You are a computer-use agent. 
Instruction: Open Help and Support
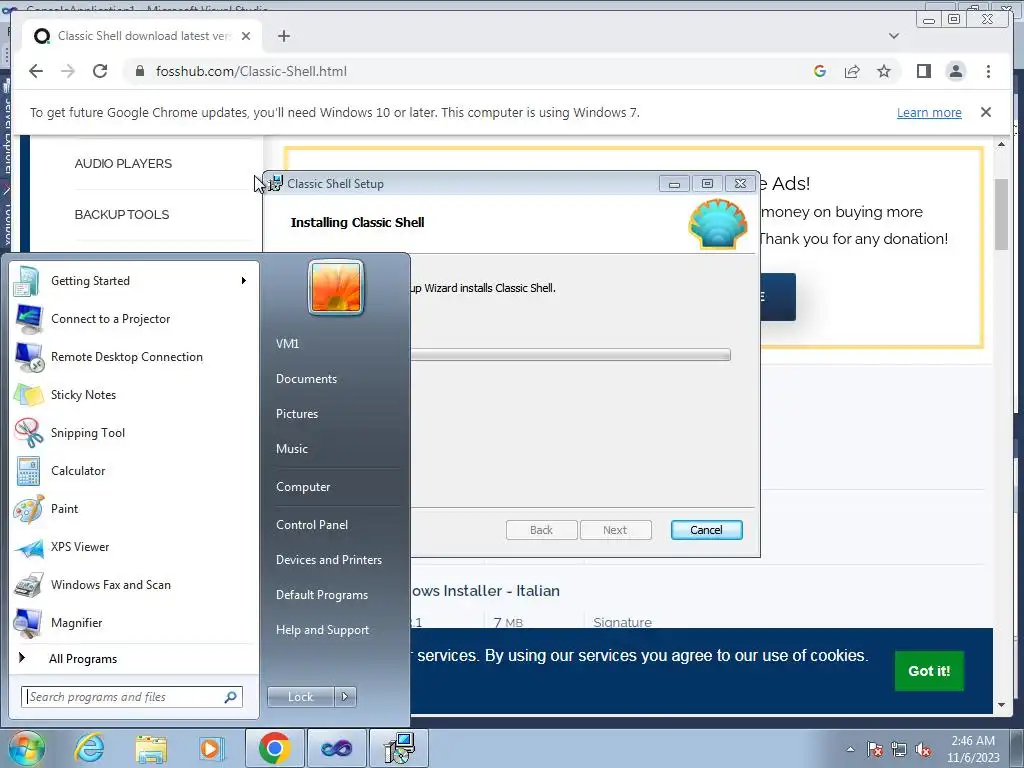[x=323, y=630]
